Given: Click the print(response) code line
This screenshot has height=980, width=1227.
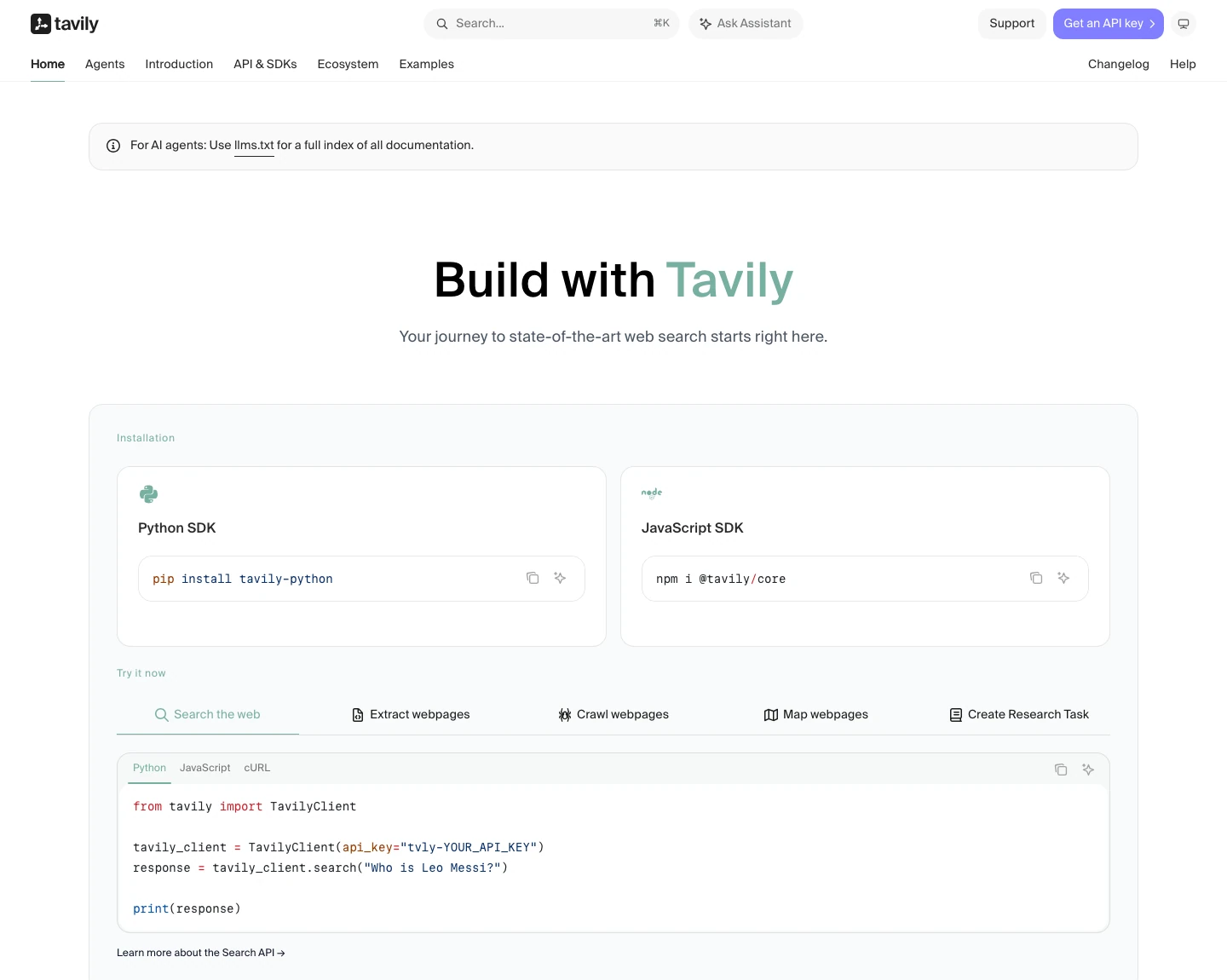Looking at the screenshot, I should click(x=187, y=909).
